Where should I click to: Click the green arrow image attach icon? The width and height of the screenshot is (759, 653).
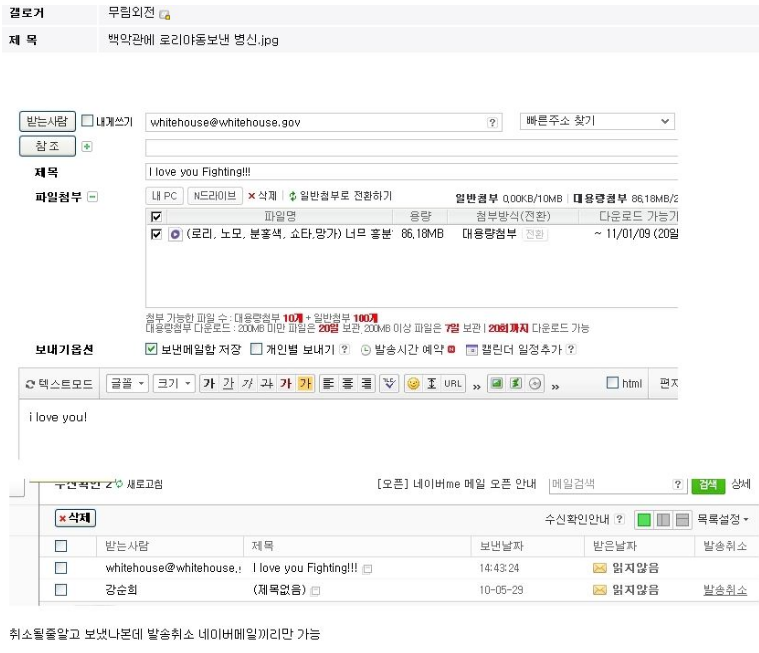point(516,383)
